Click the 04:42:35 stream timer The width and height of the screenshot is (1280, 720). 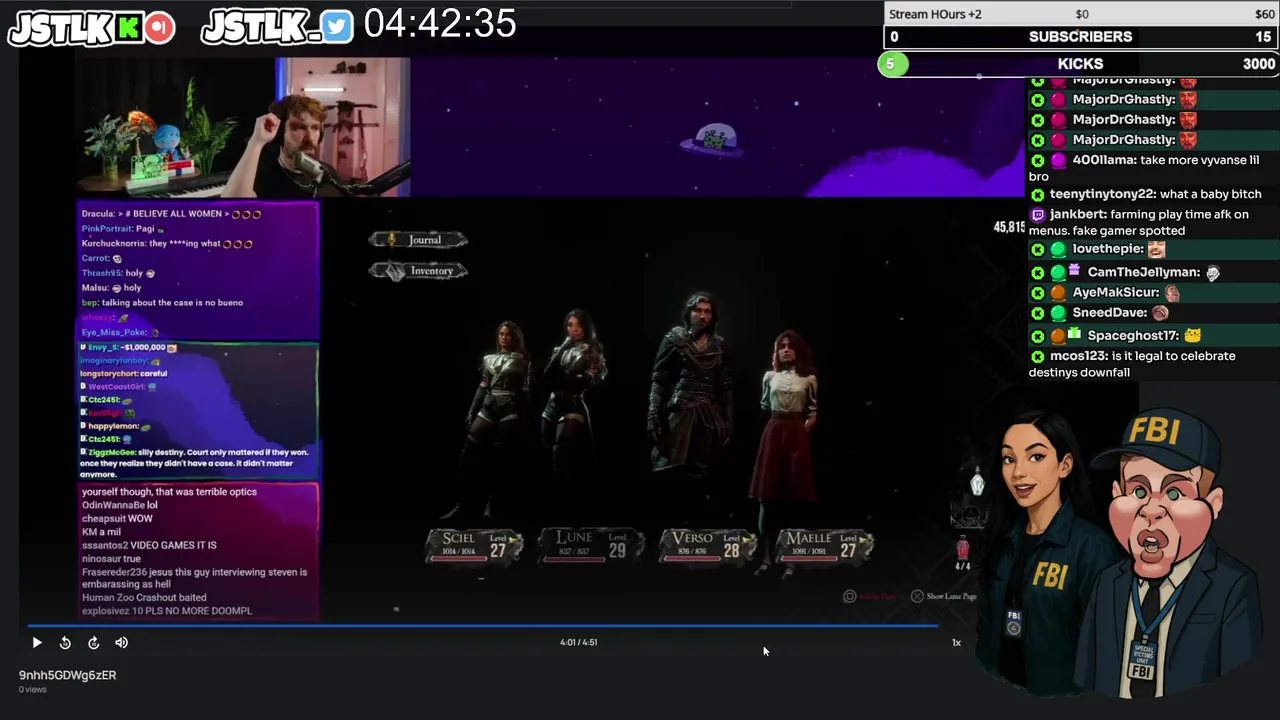pos(440,24)
